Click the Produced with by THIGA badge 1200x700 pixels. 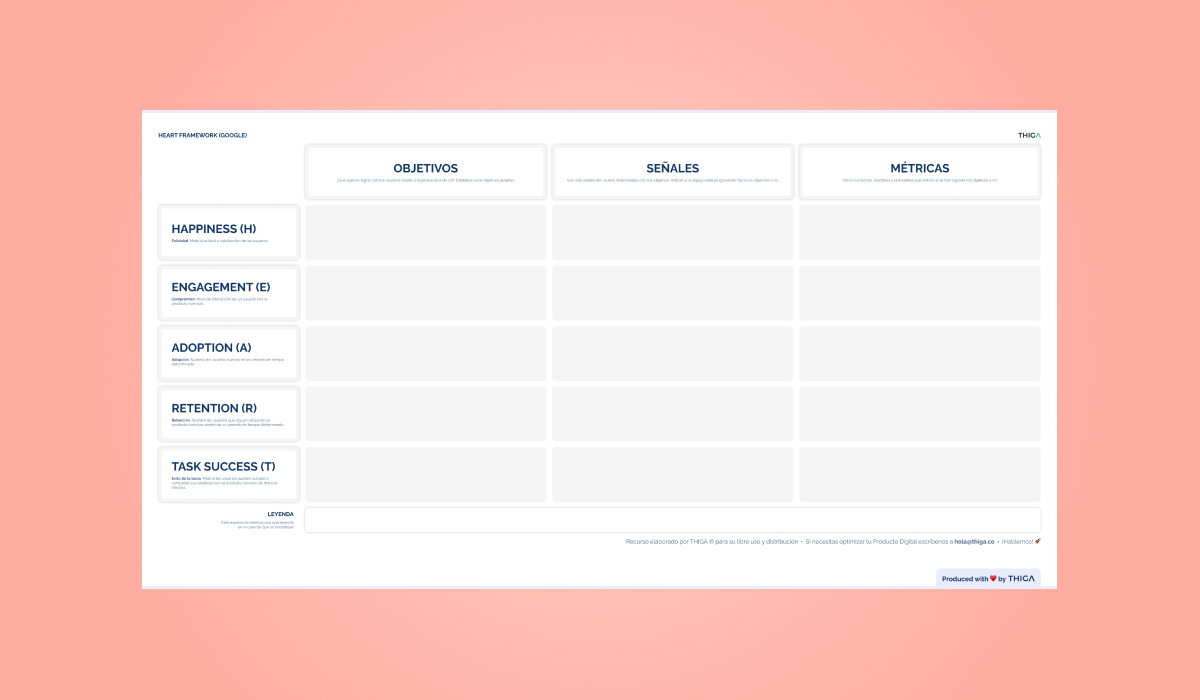pyautogui.click(x=988, y=578)
